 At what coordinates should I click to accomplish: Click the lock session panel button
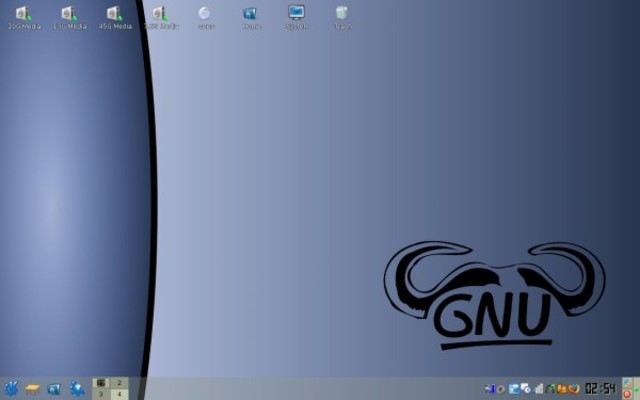click(x=627, y=383)
